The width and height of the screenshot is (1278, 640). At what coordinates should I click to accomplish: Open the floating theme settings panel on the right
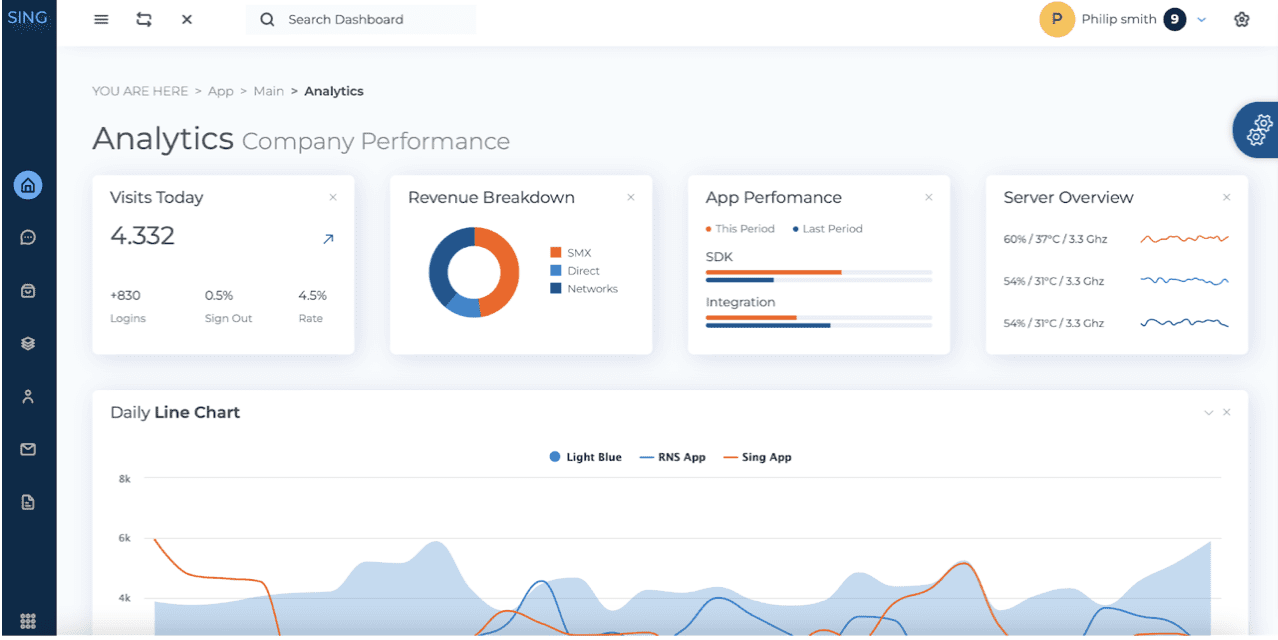click(x=1260, y=130)
